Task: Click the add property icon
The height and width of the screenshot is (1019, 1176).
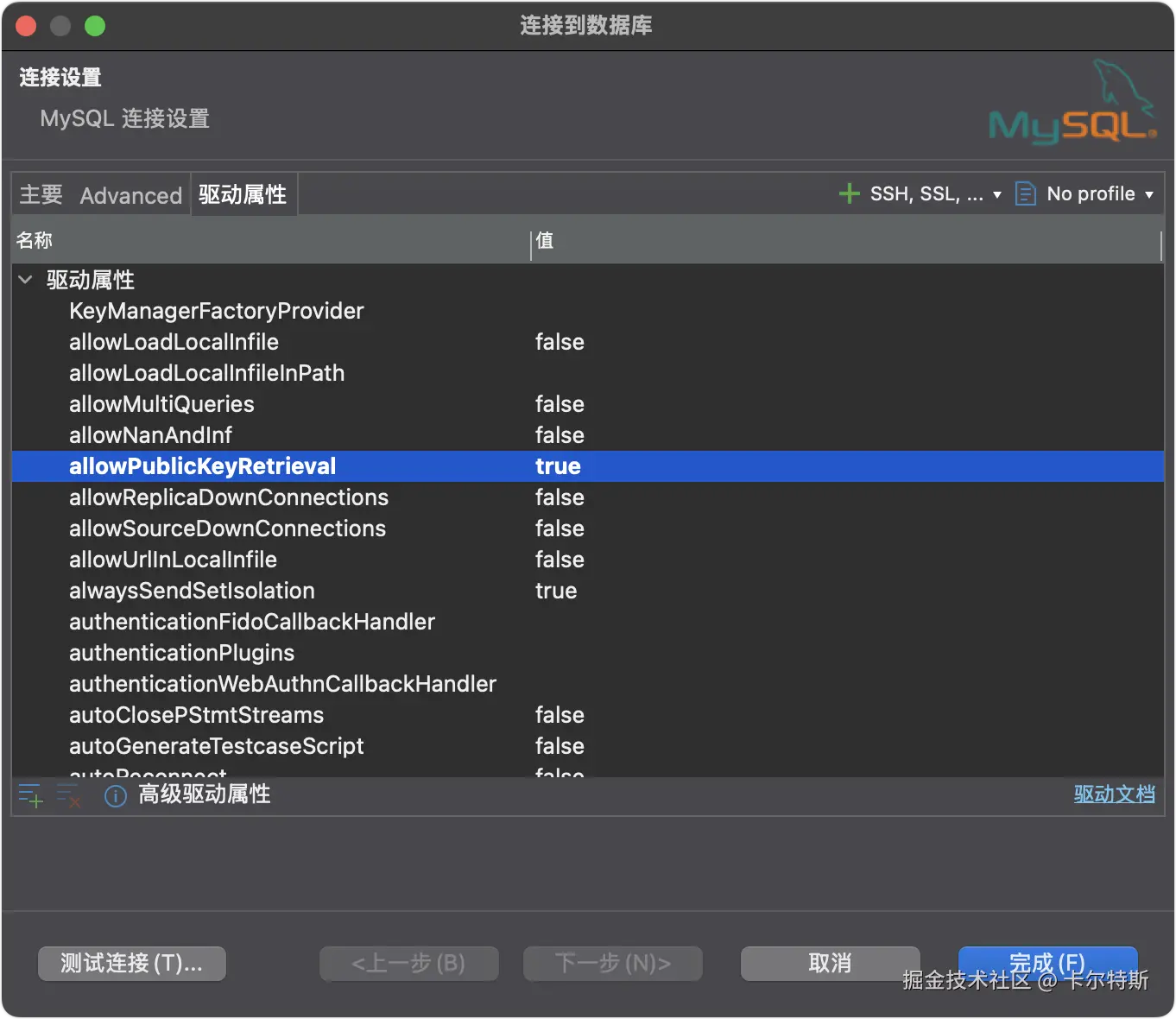Action: (x=31, y=795)
